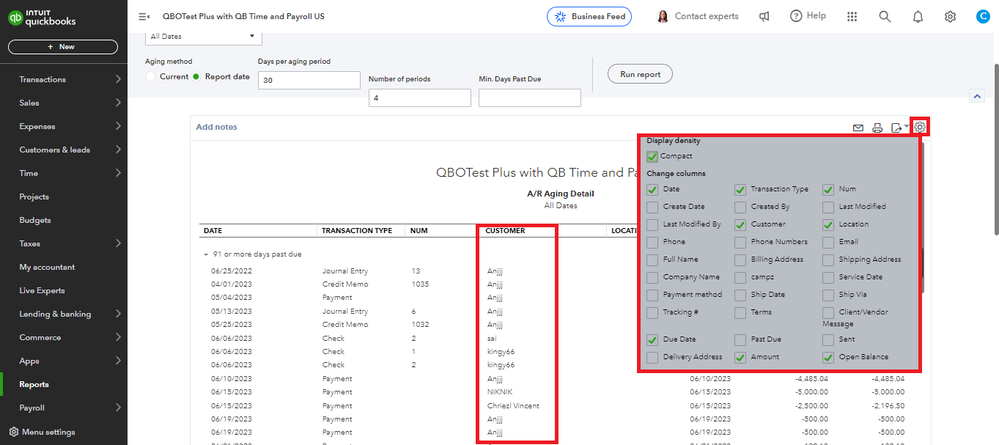Click the Number of periods field
The width and height of the screenshot is (999, 445).
[x=420, y=98]
